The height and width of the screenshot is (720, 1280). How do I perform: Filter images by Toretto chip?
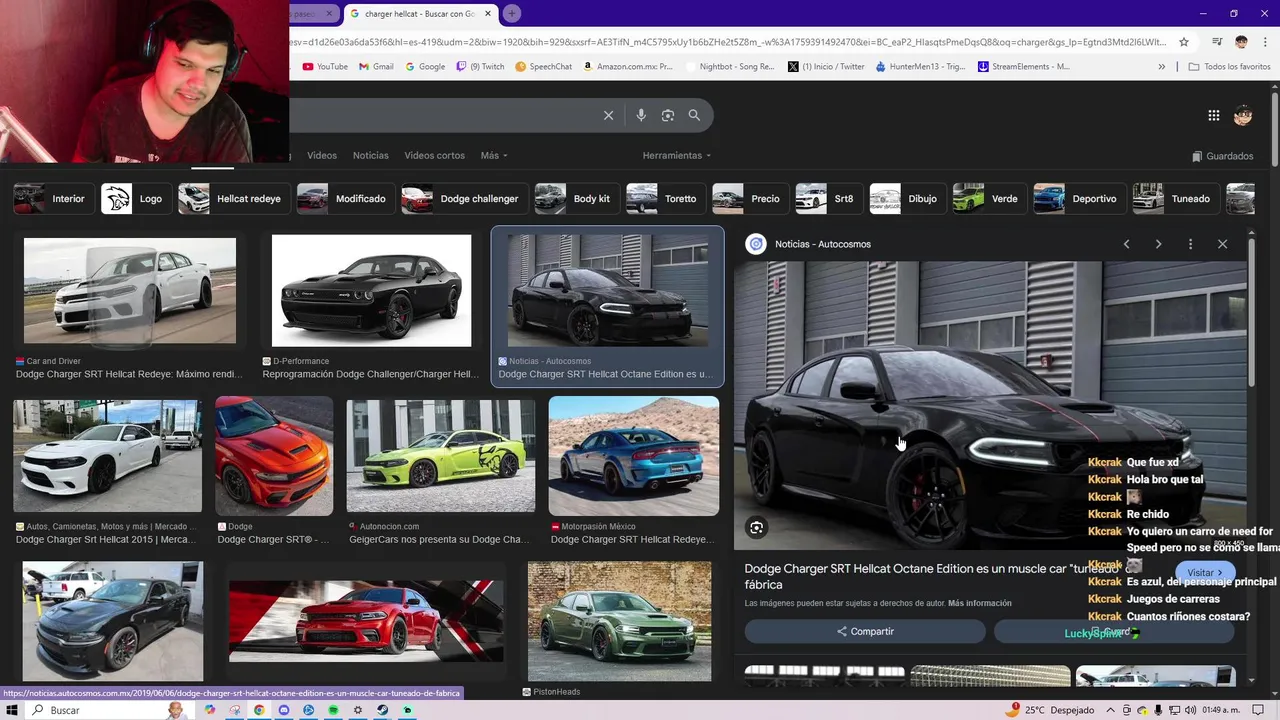[x=665, y=199]
